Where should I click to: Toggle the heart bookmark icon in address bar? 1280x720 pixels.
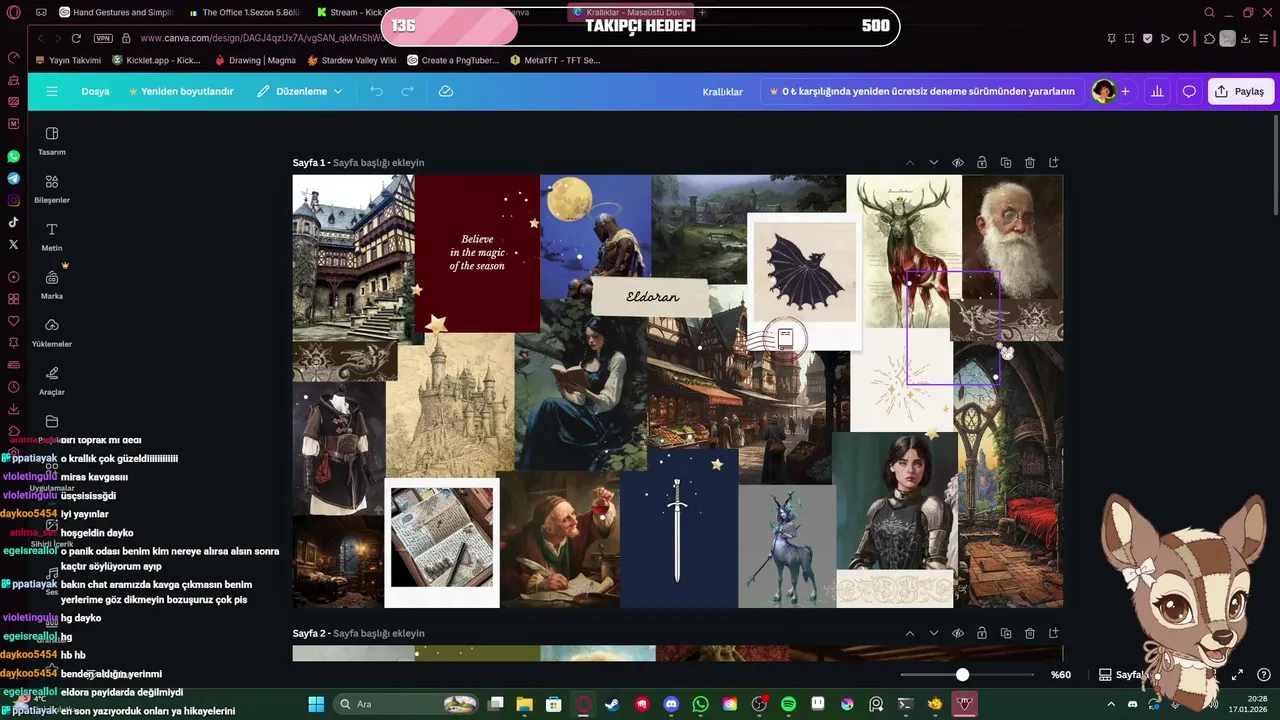[x=1184, y=38]
